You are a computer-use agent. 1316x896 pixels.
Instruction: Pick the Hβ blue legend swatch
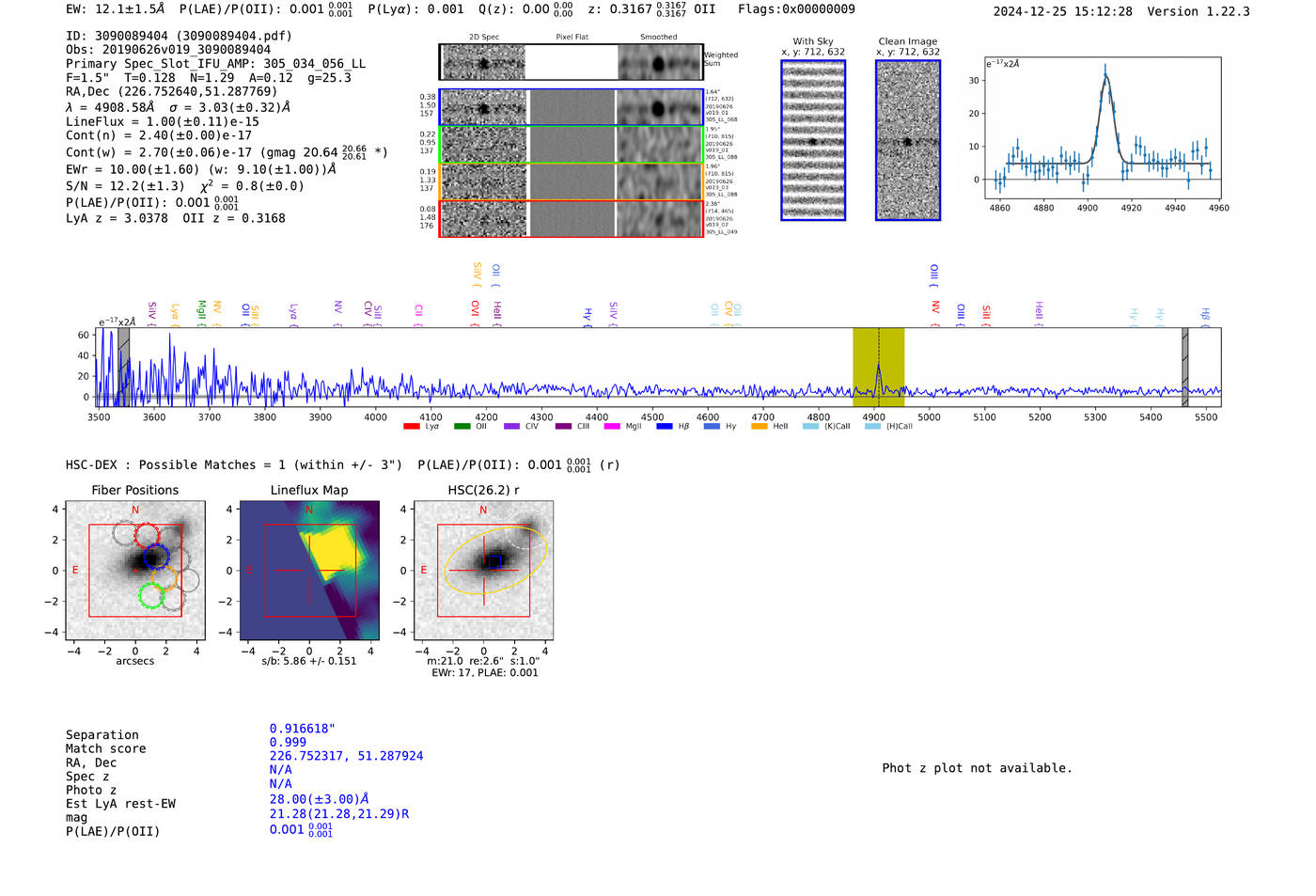click(x=665, y=427)
